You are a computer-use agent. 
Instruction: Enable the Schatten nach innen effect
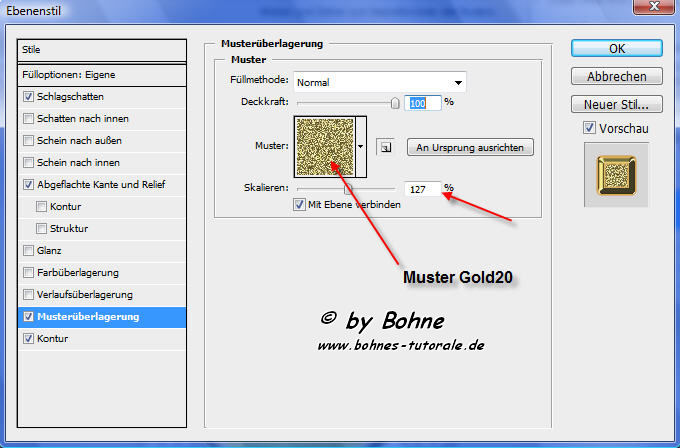click(28, 119)
